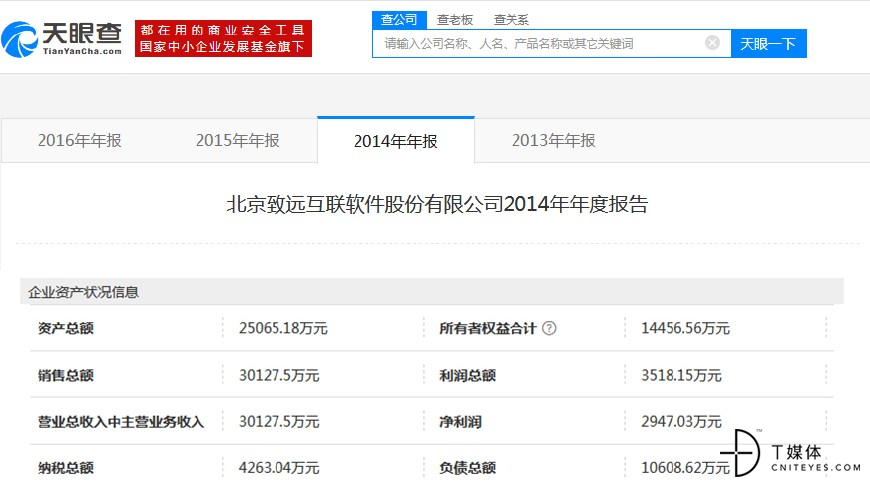Click the 资产总额 label
The width and height of the screenshot is (870, 487).
tap(65, 328)
